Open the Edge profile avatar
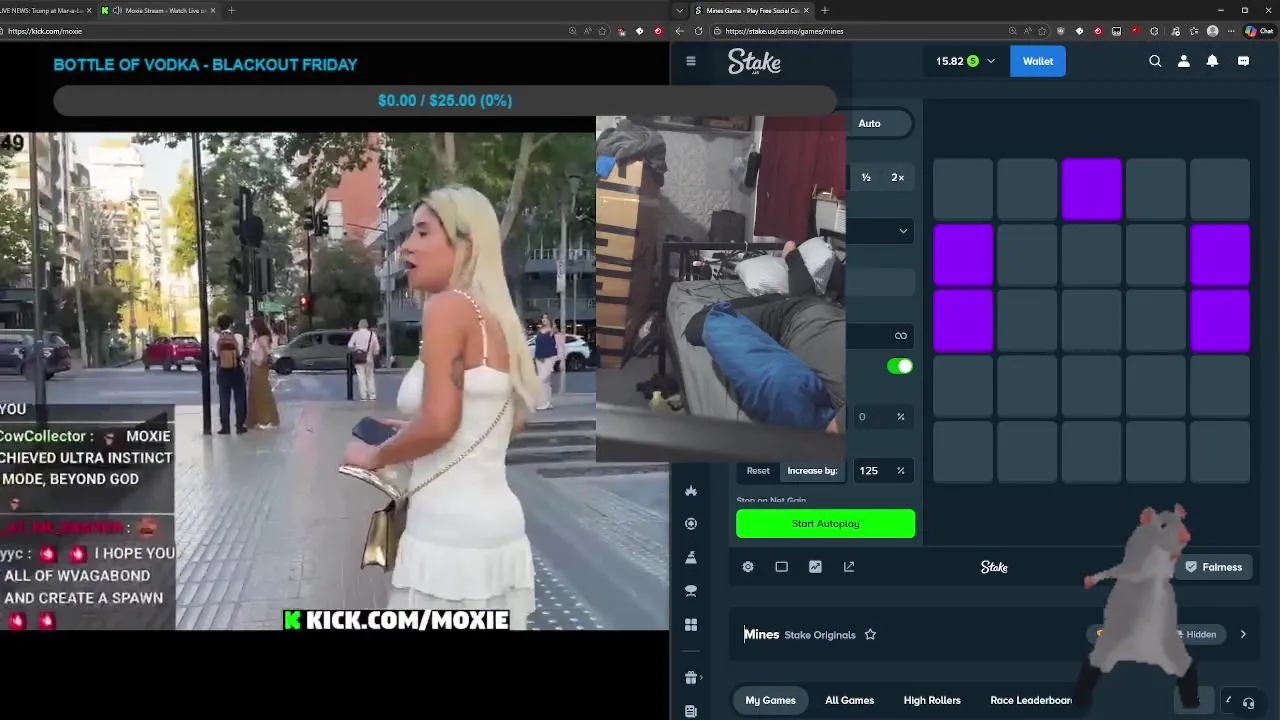 point(1213,31)
